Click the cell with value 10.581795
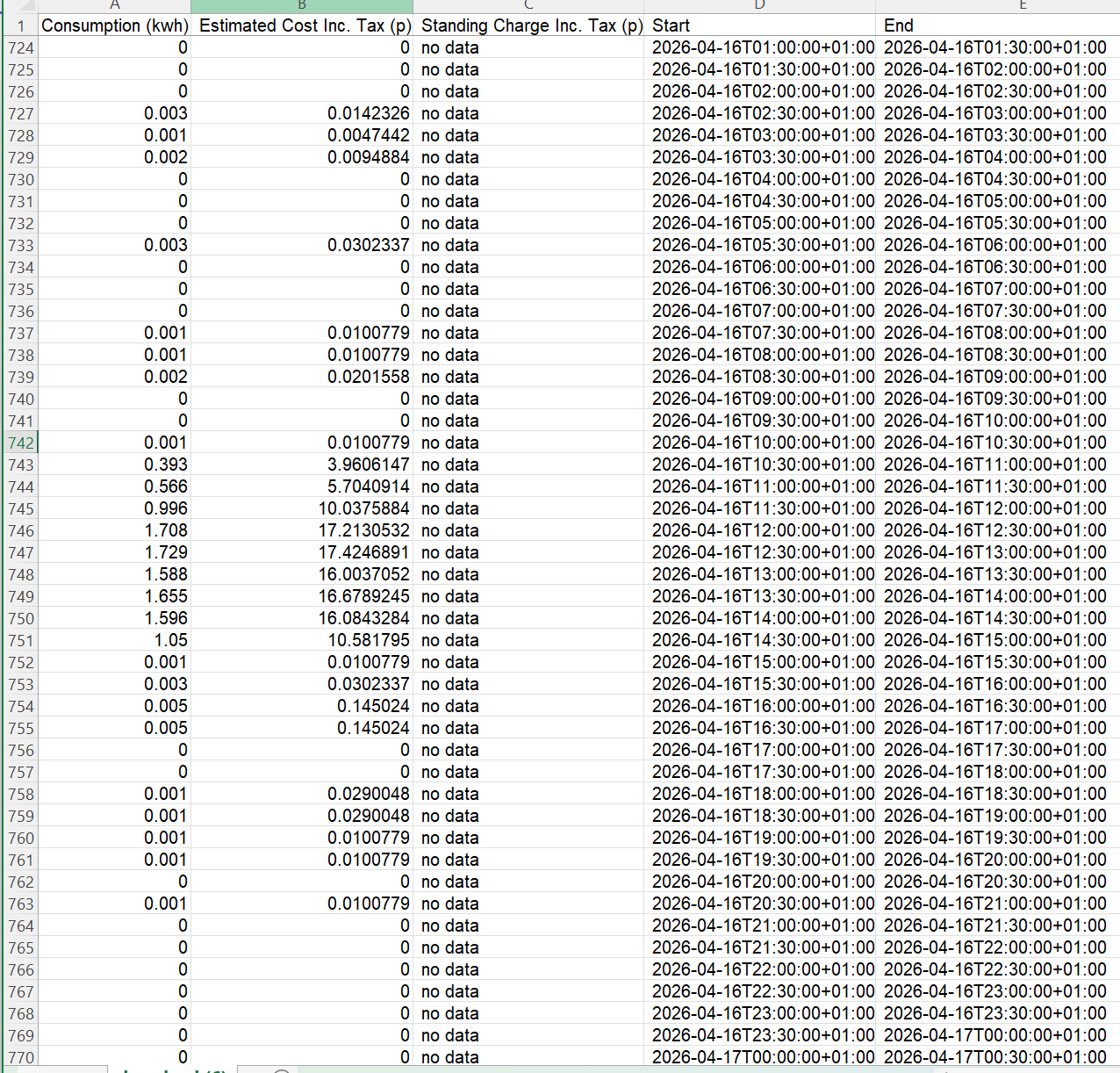This screenshot has width=1120, height=1073. 302,640
